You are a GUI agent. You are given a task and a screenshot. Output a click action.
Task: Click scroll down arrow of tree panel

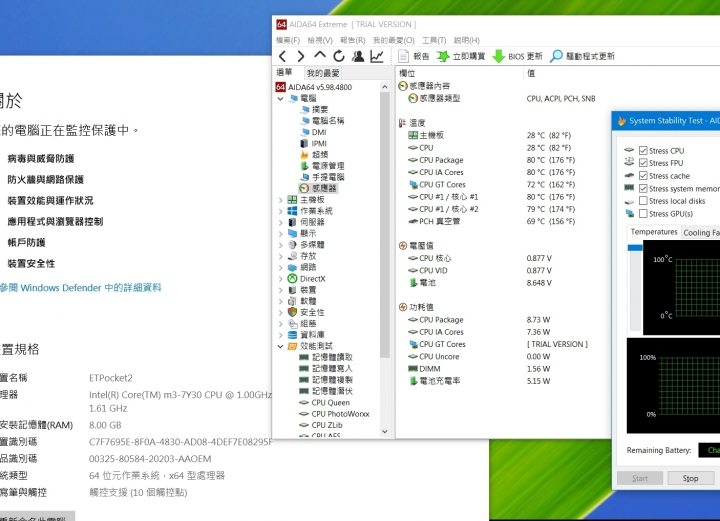click(x=385, y=431)
